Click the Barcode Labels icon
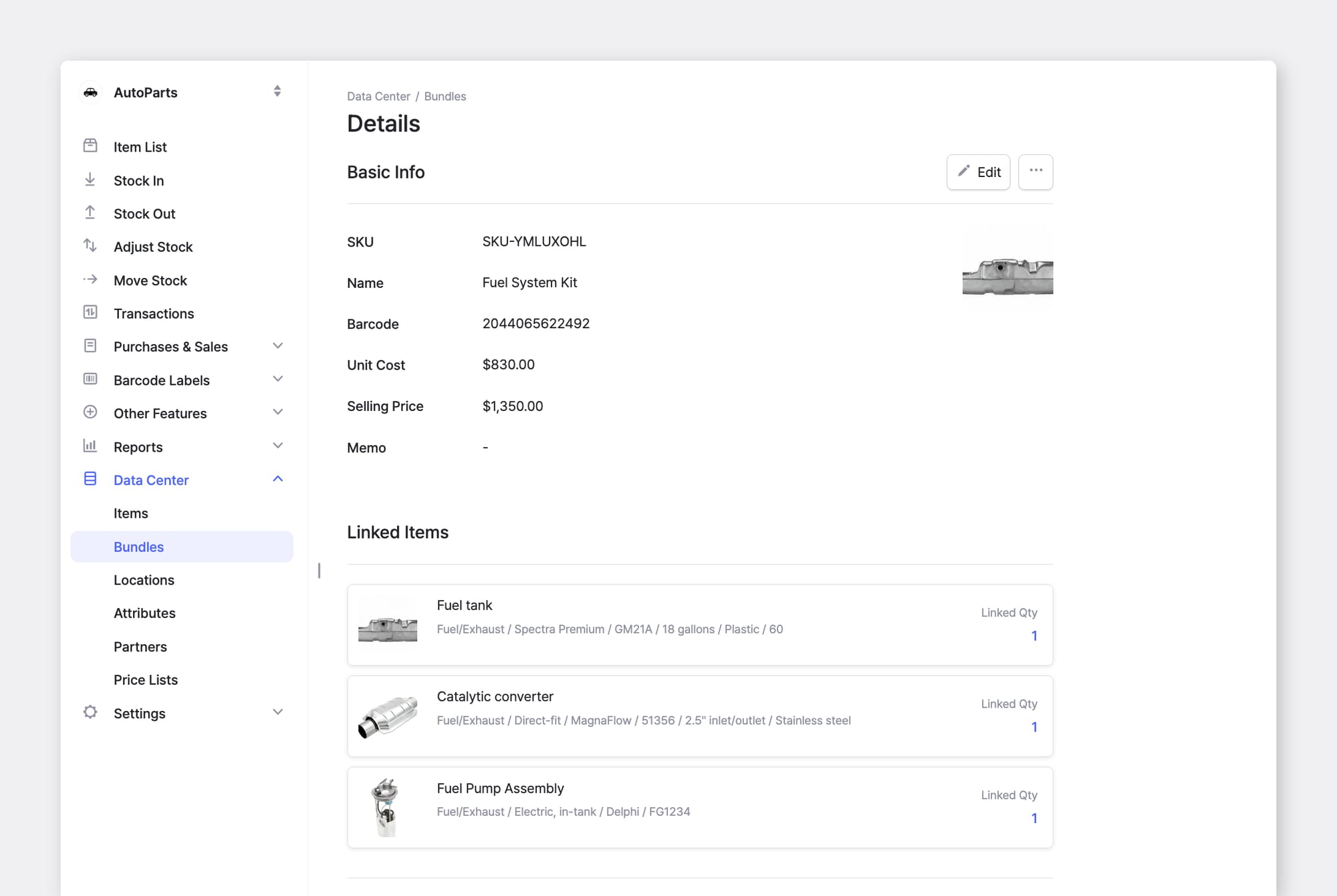The image size is (1337, 896). pos(90,379)
